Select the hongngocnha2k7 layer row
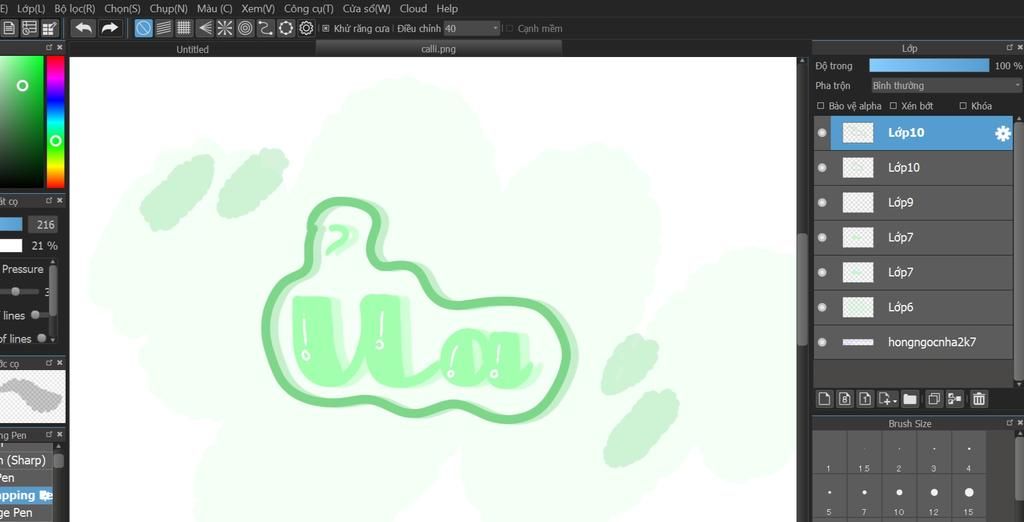This screenshot has width=1024, height=522. point(913,342)
